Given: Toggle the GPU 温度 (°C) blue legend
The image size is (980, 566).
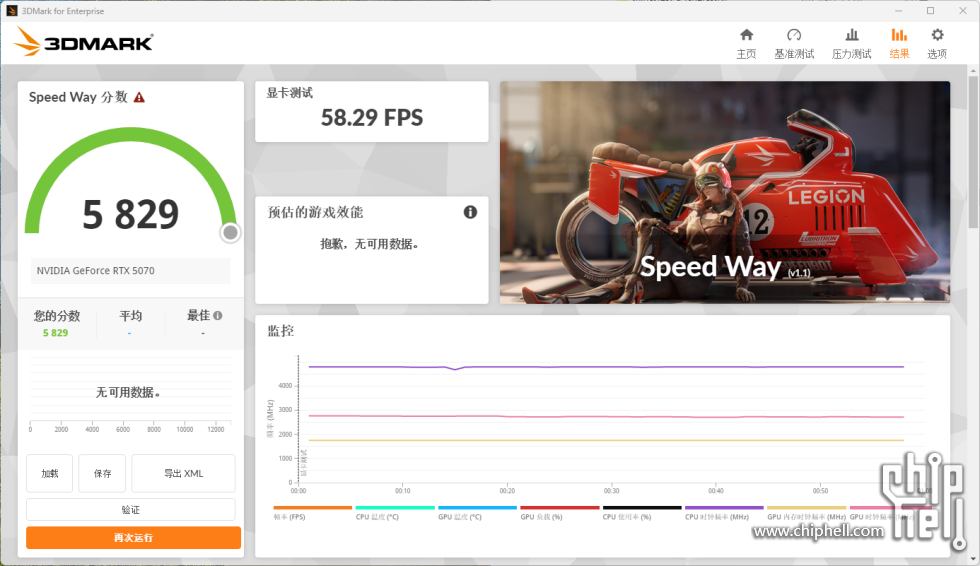Looking at the screenshot, I should tap(478, 513).
